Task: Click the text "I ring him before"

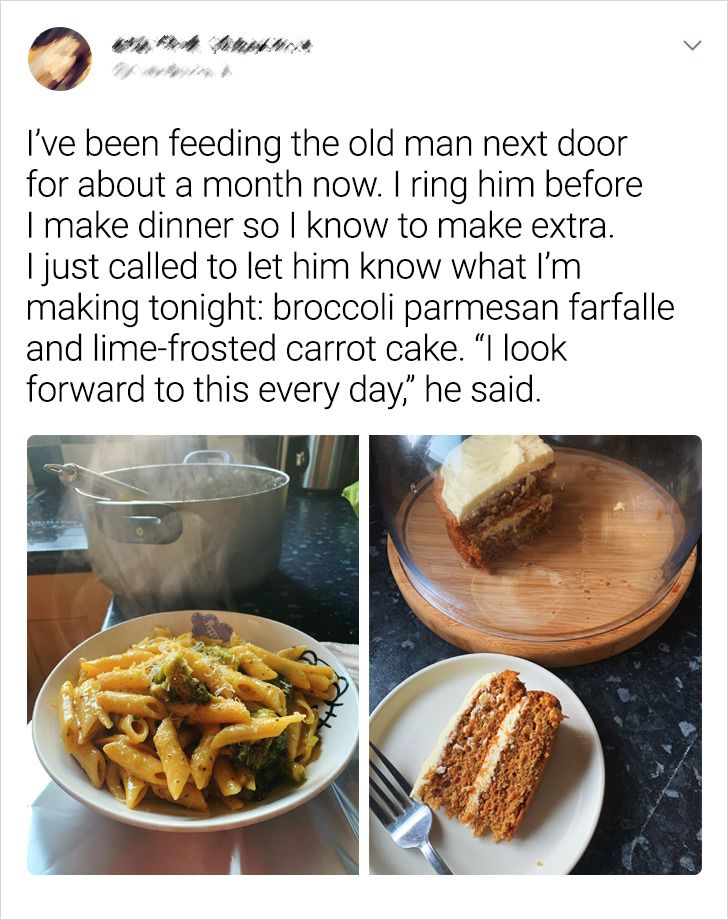Action: [x=516, y=185]
